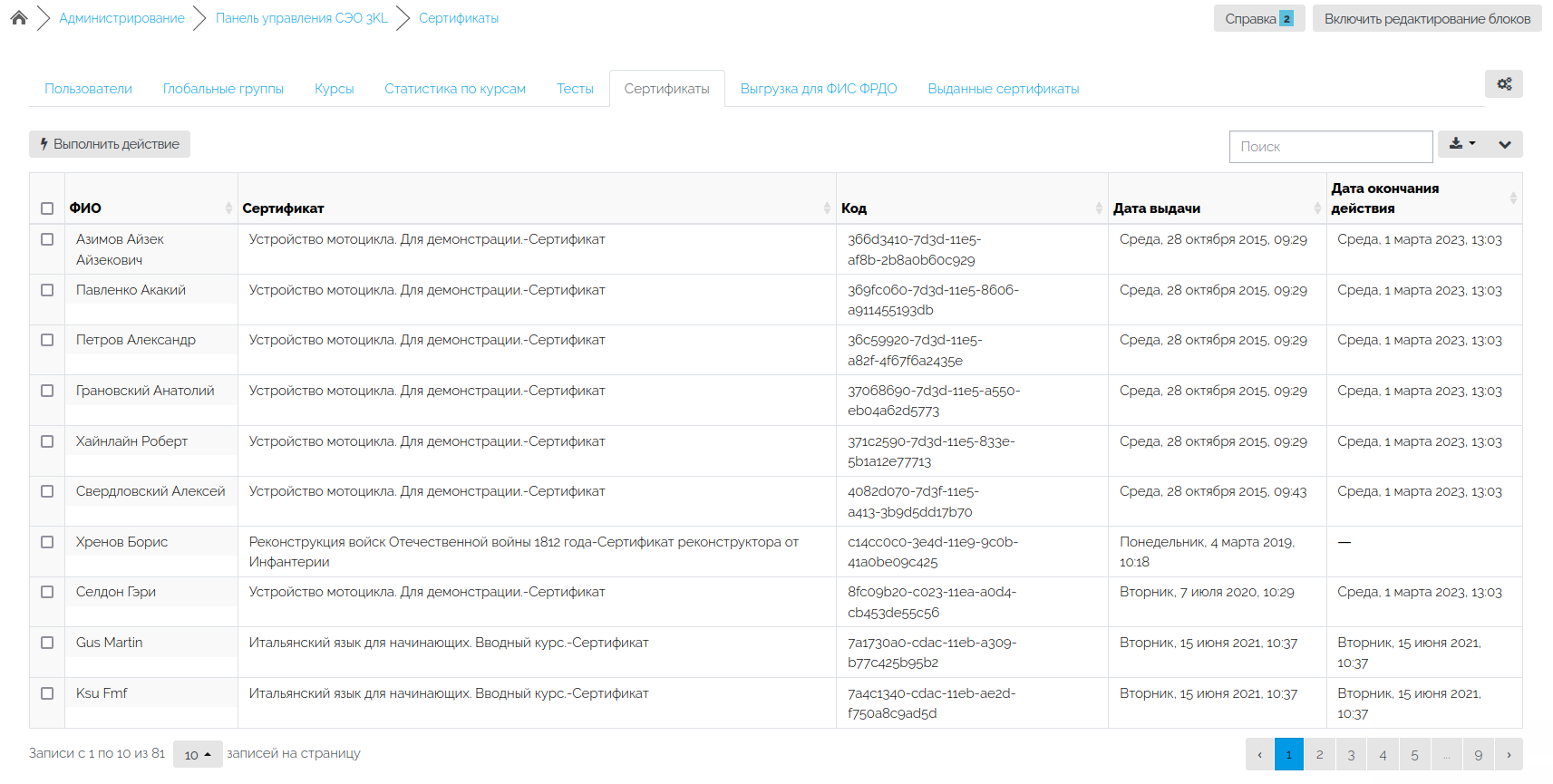Image resolution: width=1553 pixels, height=784 pixels.
Task: Go to the home page icon
Action: pos(19,18)
